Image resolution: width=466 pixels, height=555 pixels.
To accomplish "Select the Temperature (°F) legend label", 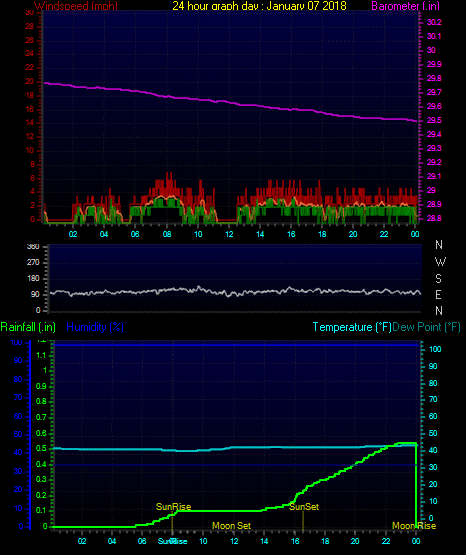I will point(352,327).
